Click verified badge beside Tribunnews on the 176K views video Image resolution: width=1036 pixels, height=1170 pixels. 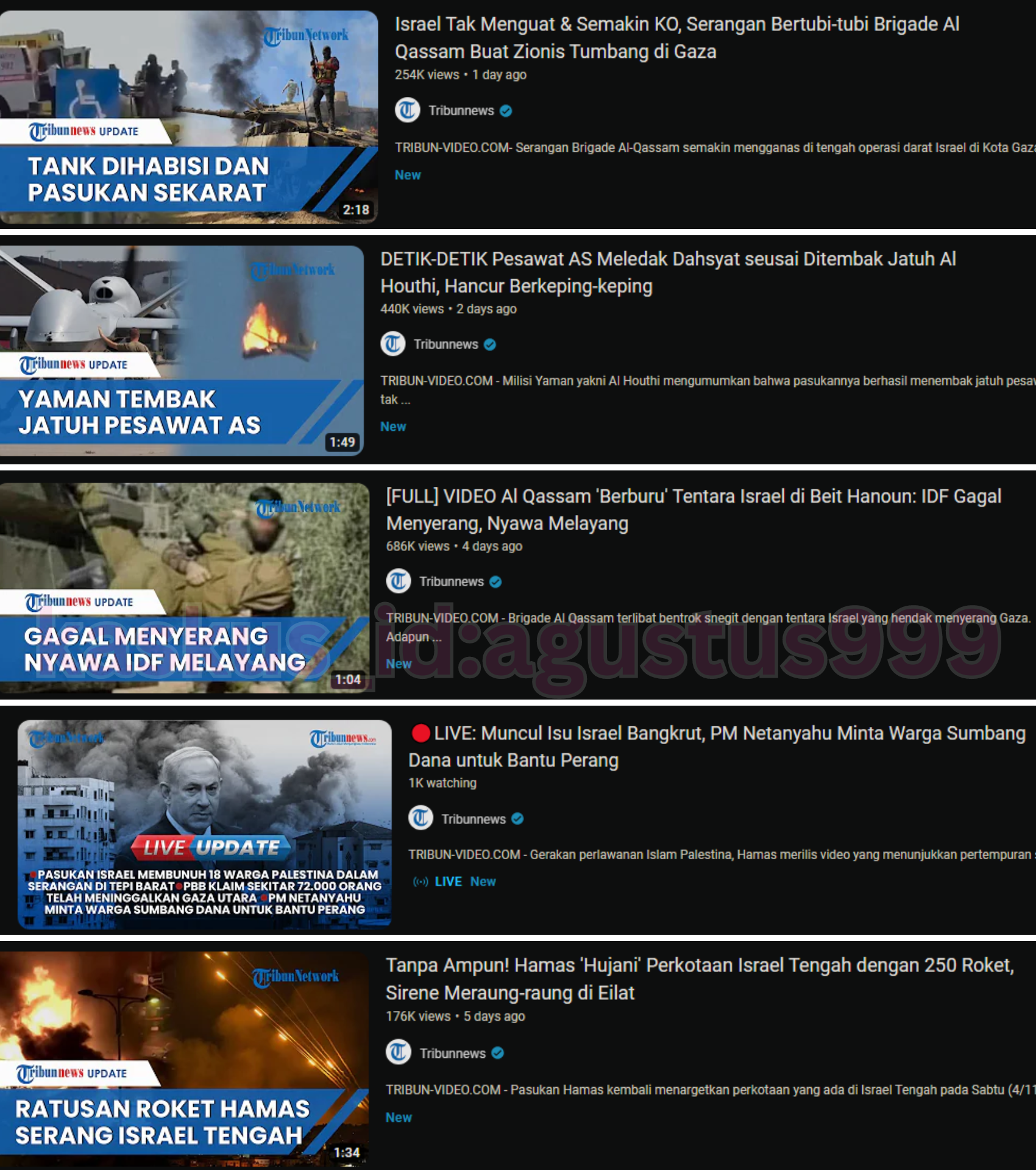pyautogui.click(x=497, y=1053)
